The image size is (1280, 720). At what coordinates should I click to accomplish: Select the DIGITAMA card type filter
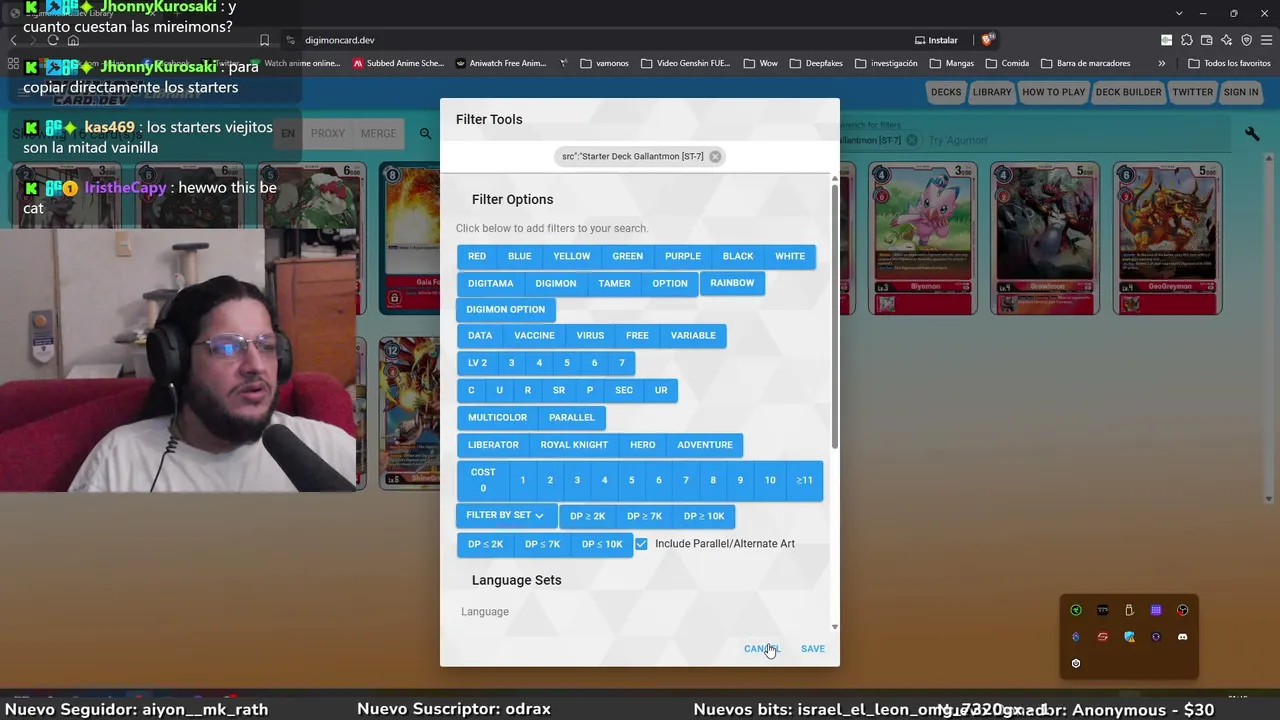point(490,284)
